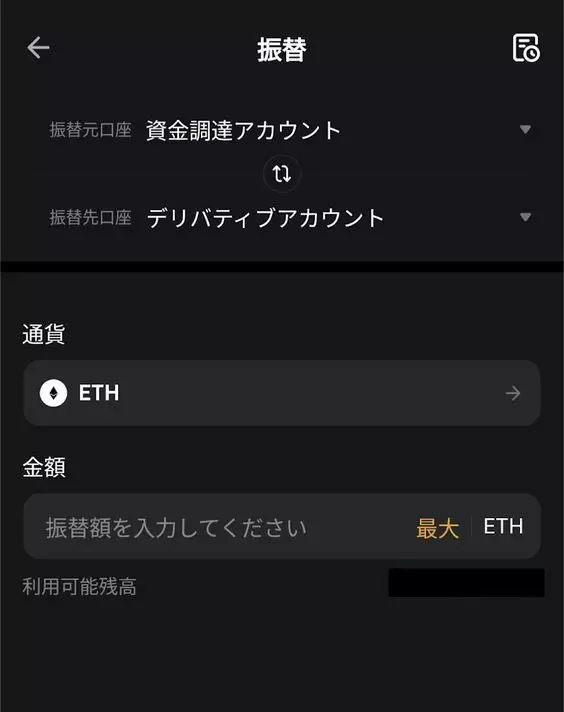Screen dimensions: 564x712
Task: Click the 振替 page title
Action: (282, 49)
